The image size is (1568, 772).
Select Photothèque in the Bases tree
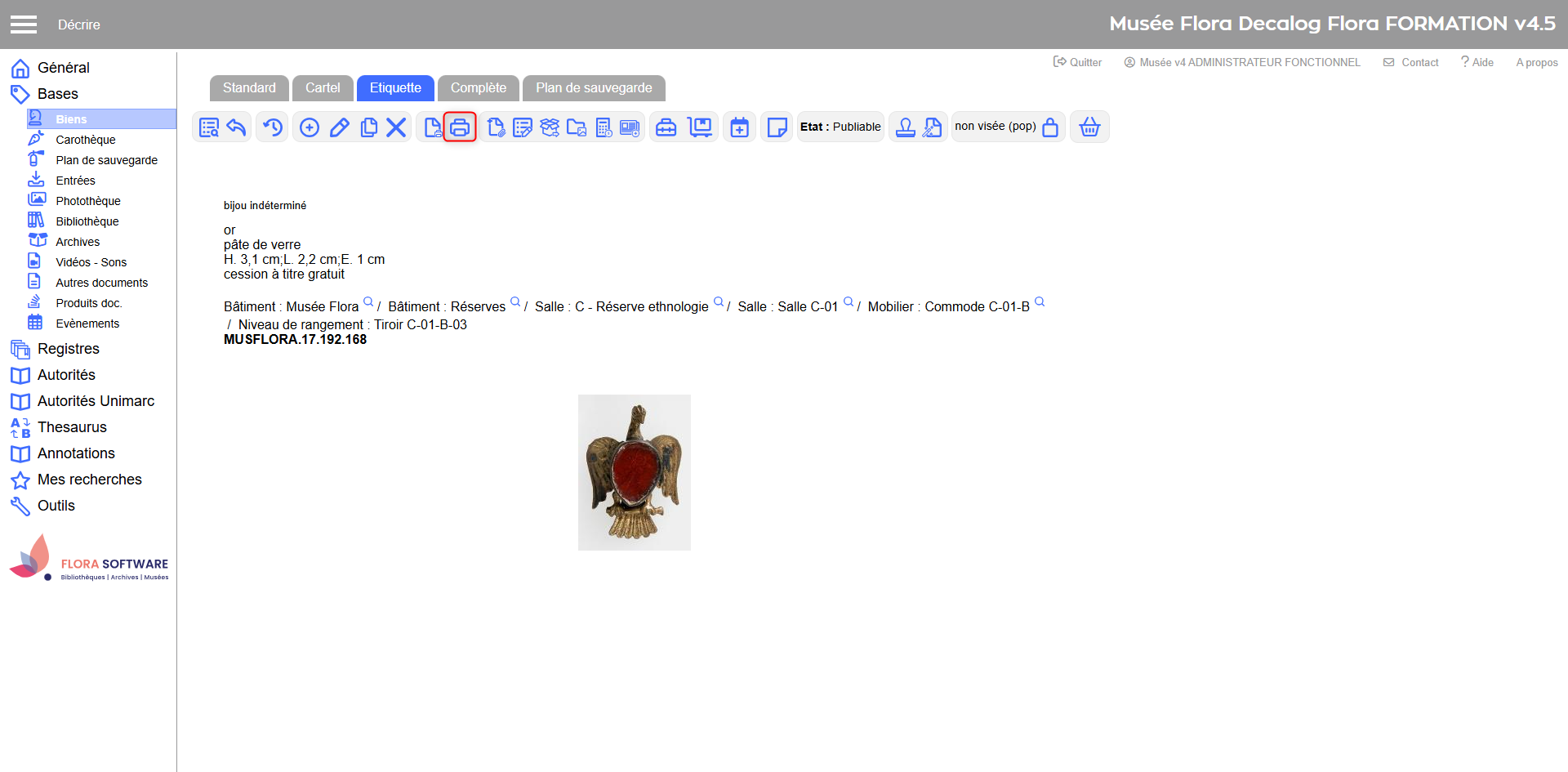click(x=87, y=201)
